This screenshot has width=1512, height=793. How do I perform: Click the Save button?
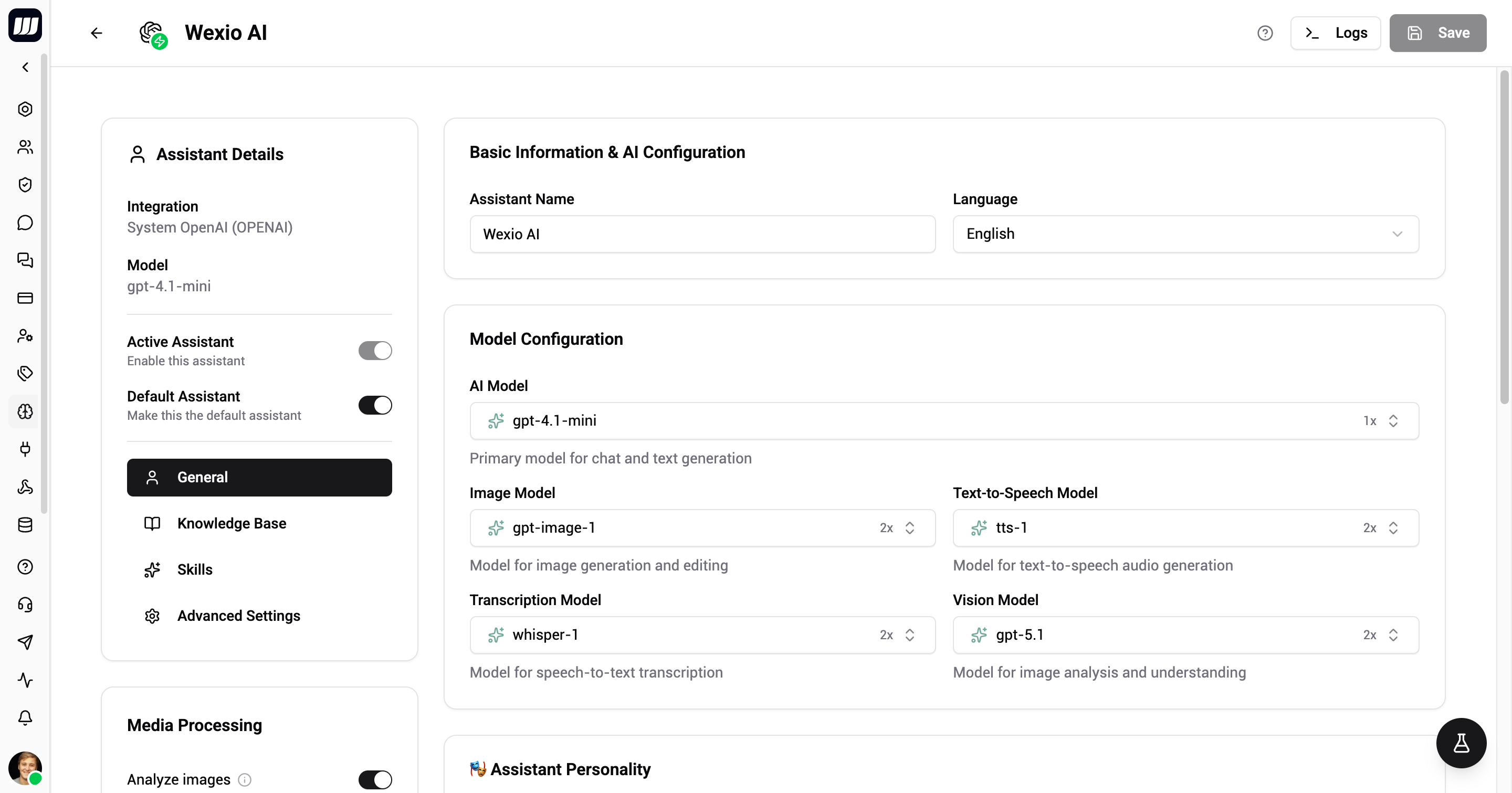click(x=1437, y=33)
